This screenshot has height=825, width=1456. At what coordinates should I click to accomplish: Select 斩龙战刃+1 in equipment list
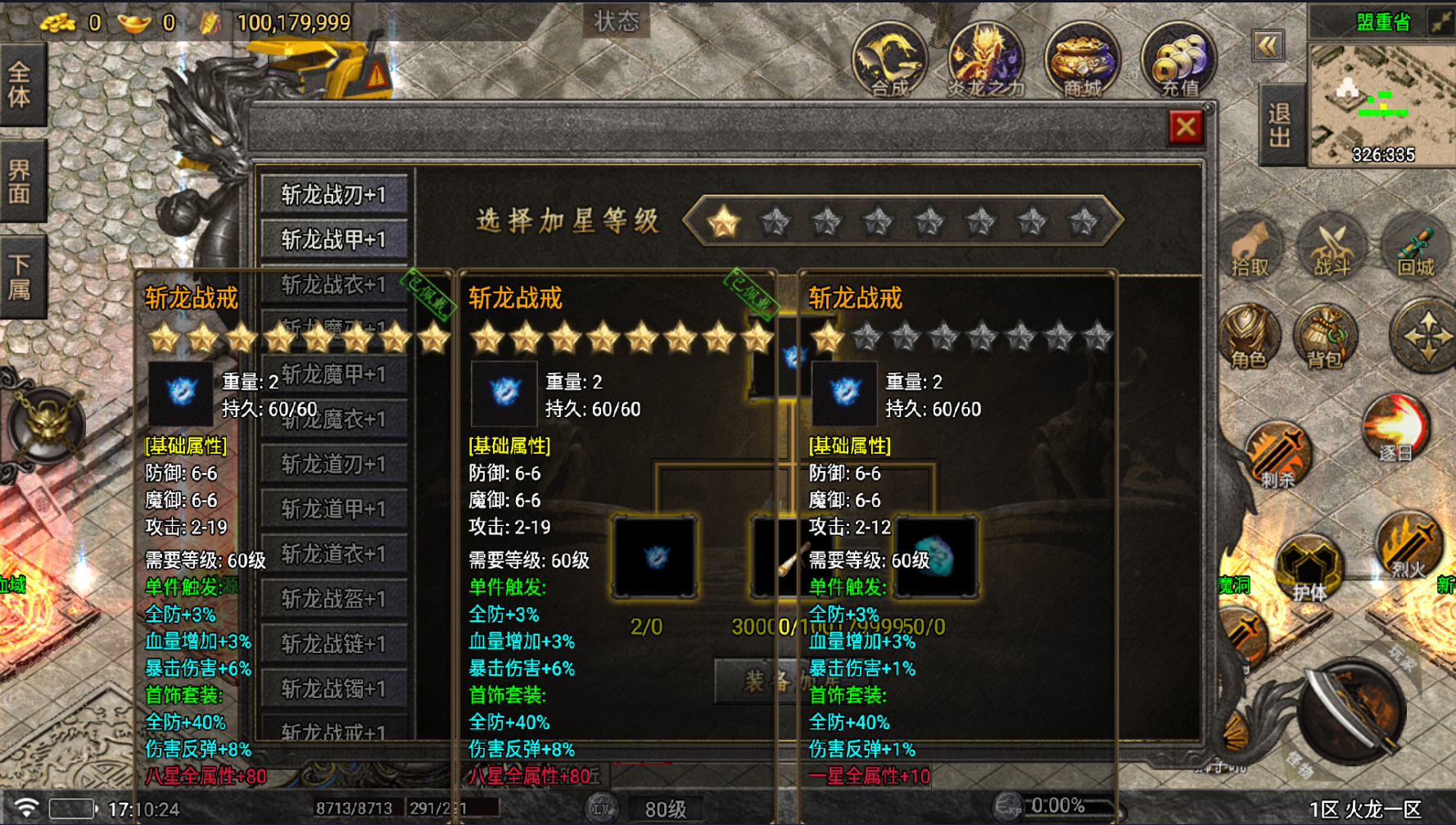point(334,195)
